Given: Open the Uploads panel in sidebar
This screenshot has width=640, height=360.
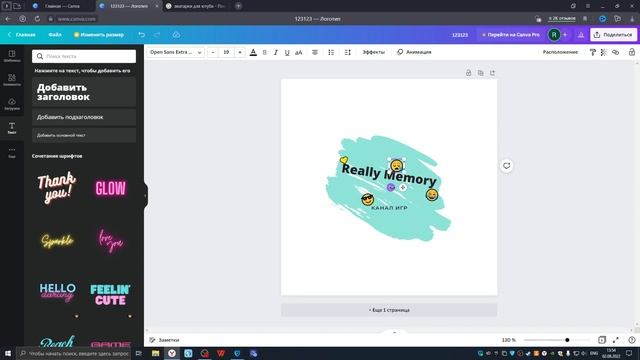Looking at the screenshot, I should point(12,104).
